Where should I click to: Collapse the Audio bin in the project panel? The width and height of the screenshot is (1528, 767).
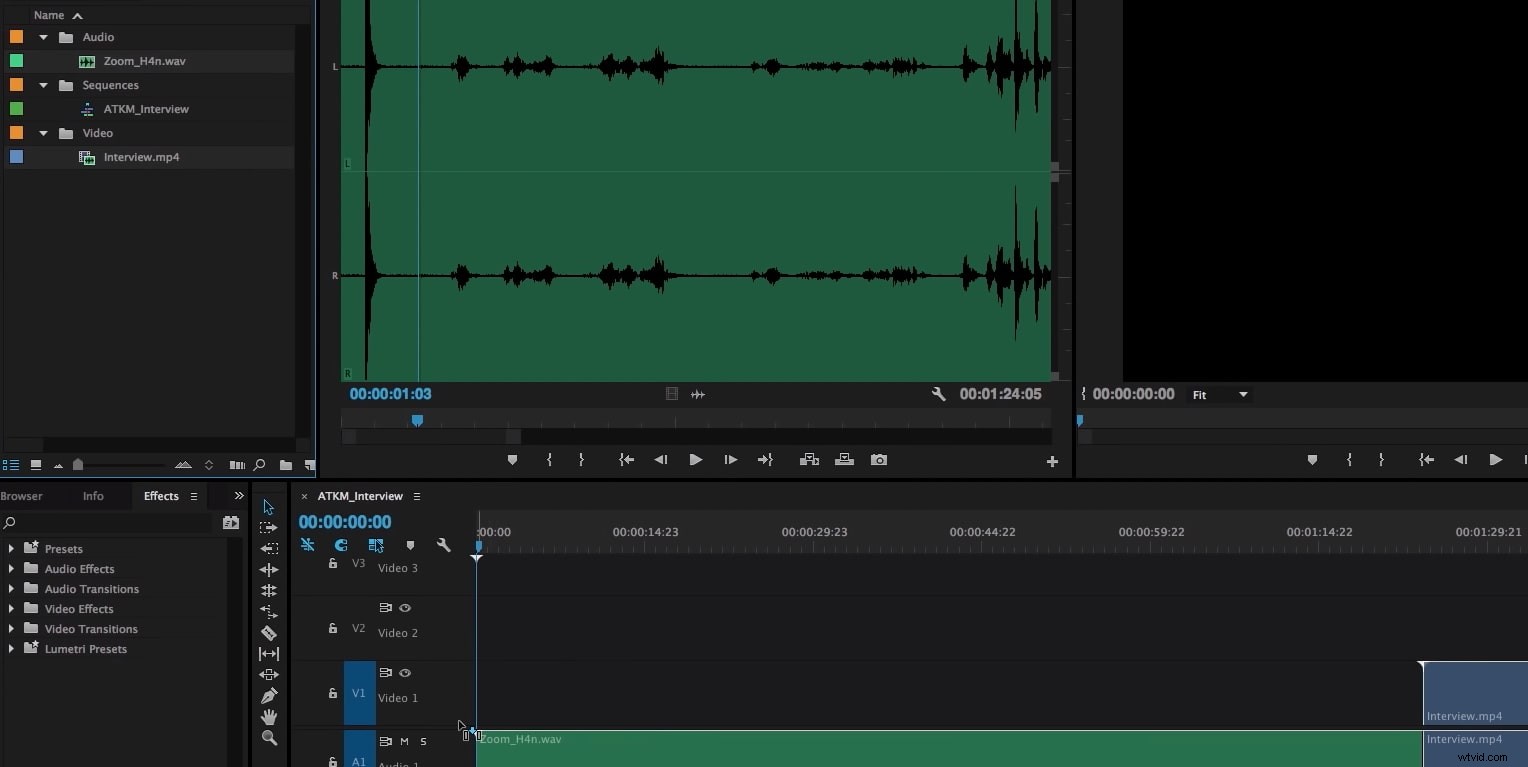point(42,36)
